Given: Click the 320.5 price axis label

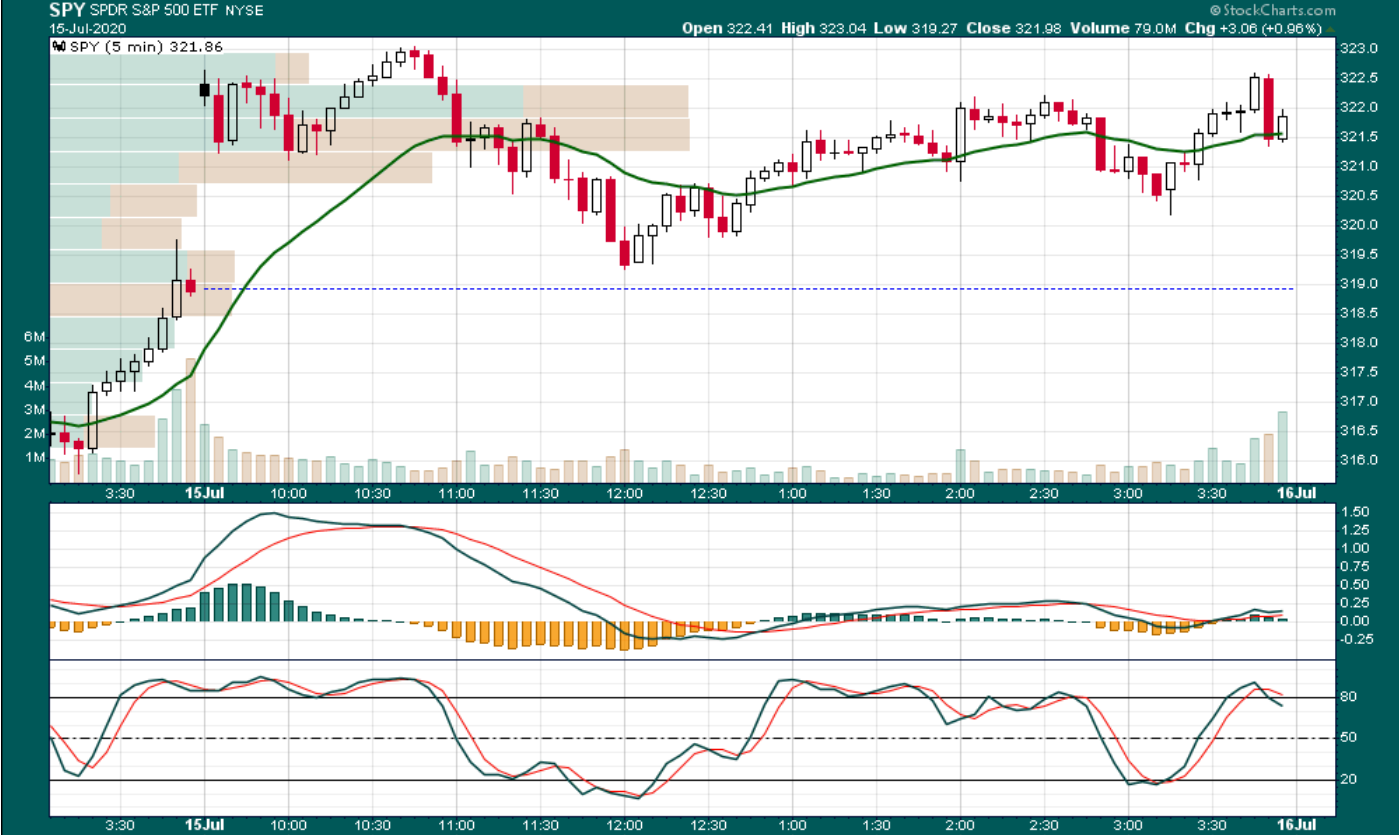Looking at the screenshot, I should (1358, 195).
